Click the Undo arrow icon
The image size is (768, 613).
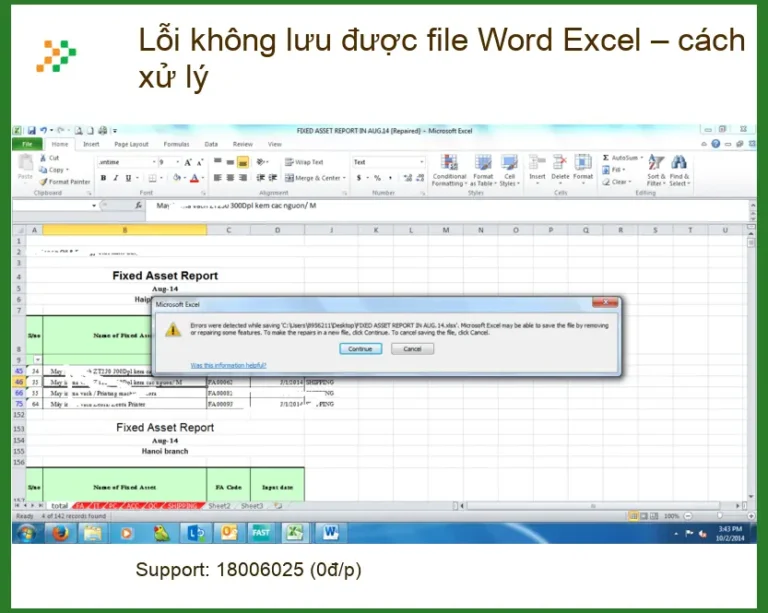coord(44,131)
